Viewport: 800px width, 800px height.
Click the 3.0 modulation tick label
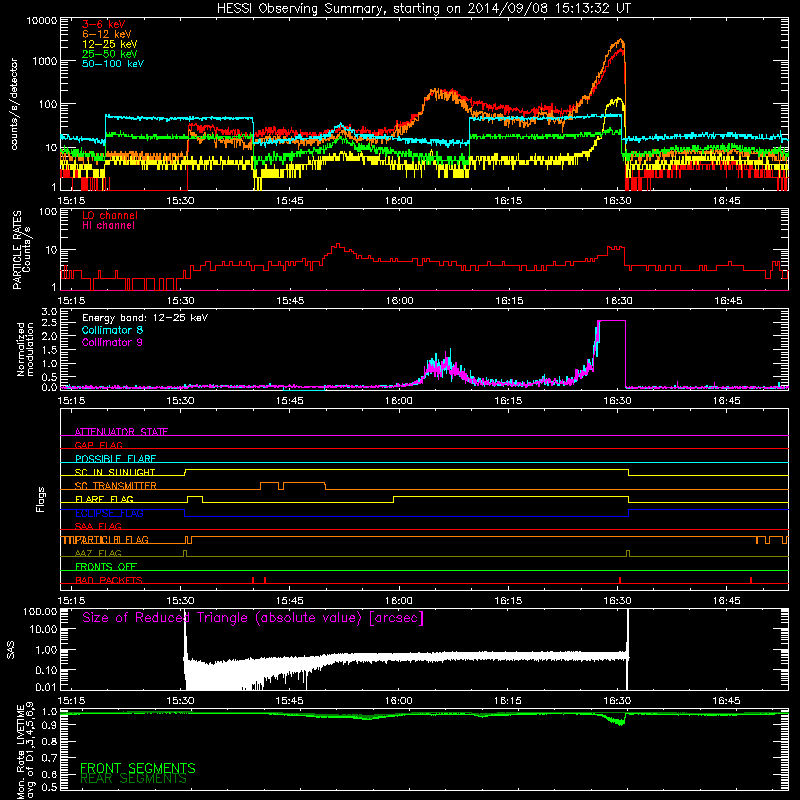49,312
